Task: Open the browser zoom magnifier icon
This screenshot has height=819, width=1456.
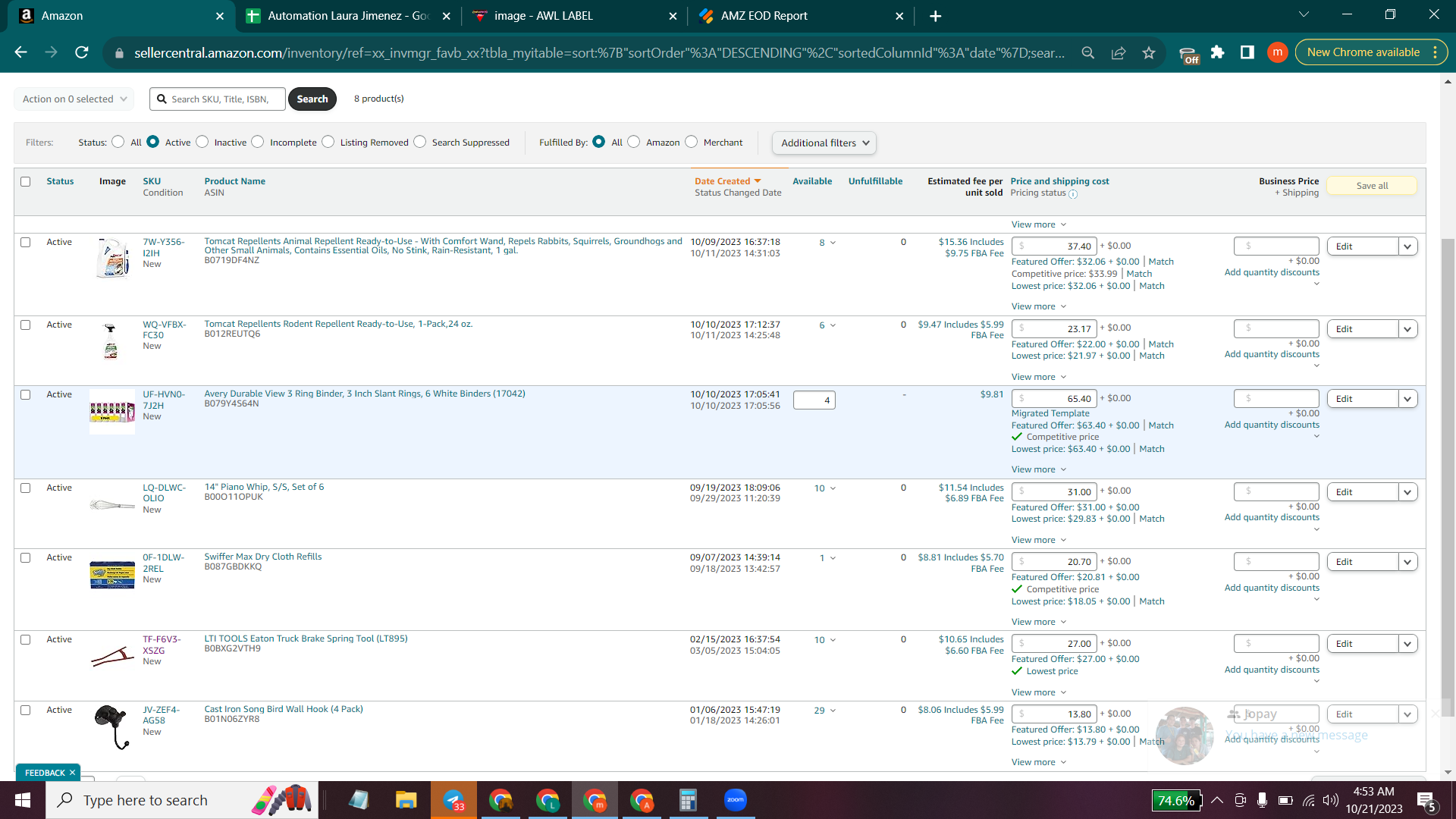Action: click(1088, 52)
